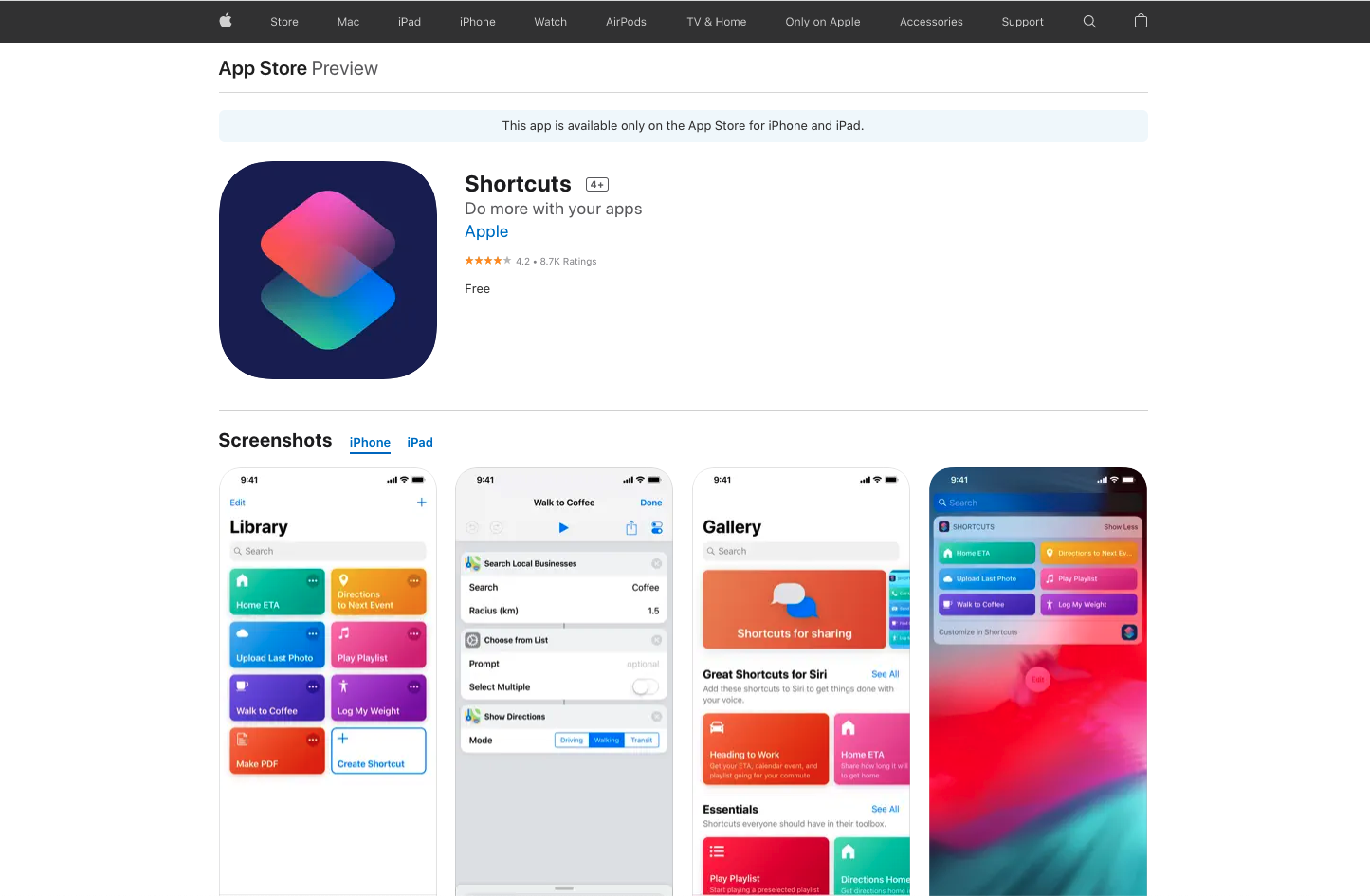1370x896 pixels.
Task: Open the search magnifier icon
Action: click(1089, 21)
